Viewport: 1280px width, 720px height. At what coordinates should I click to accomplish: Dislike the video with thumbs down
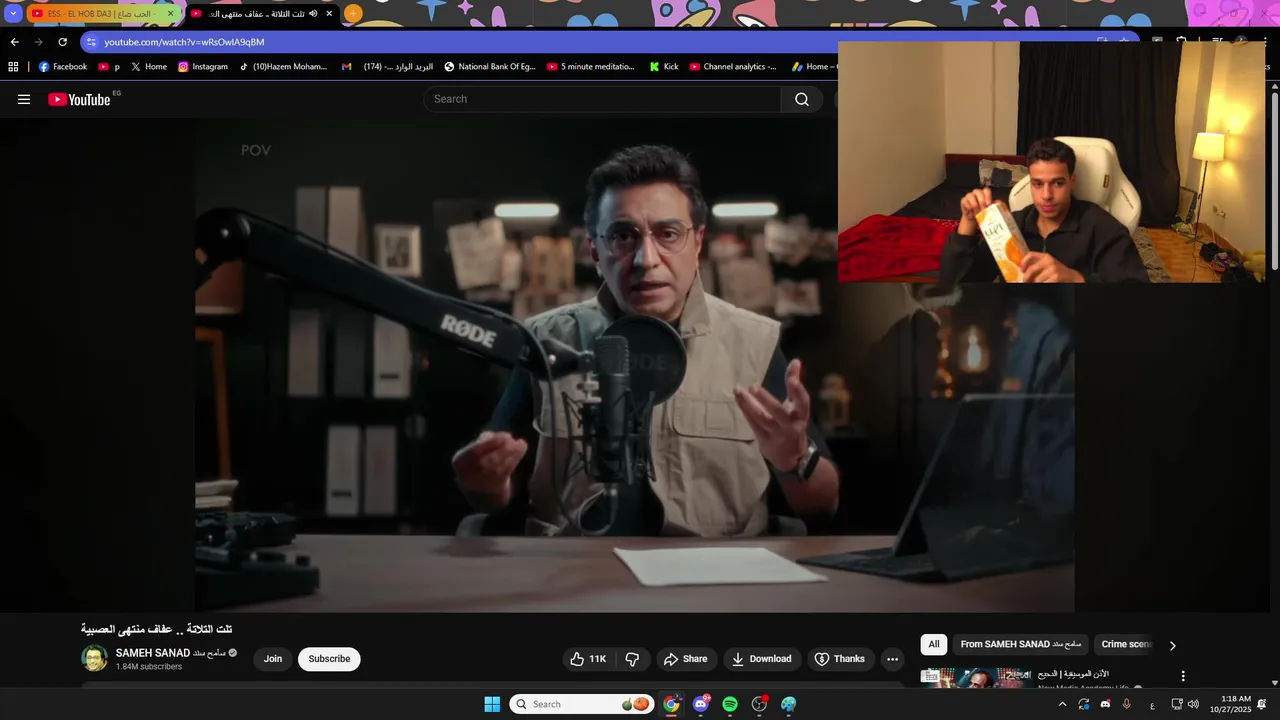tap(633, 659)
